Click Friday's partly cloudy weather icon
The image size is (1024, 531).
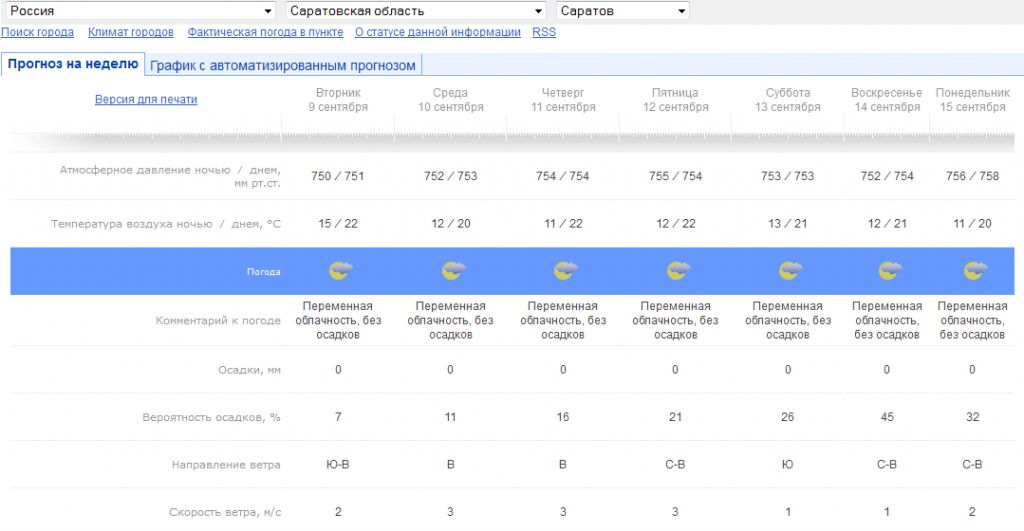[x=679, y=271]
